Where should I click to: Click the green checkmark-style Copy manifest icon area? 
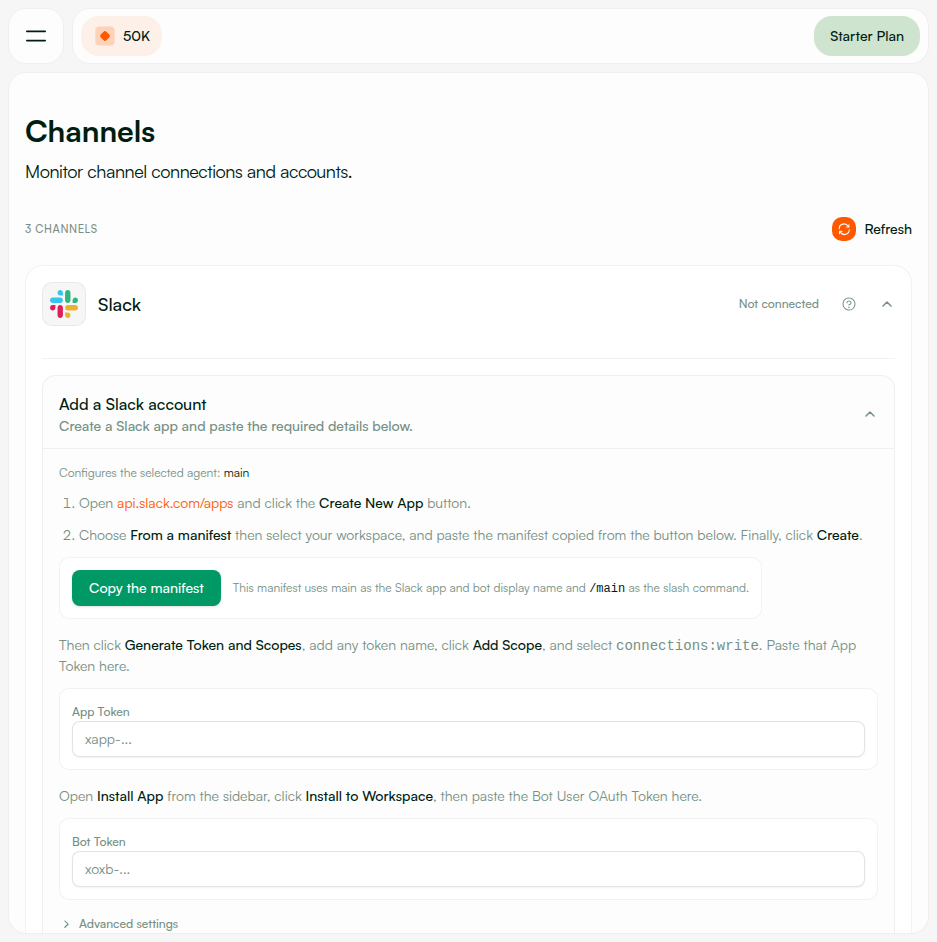pos(146,588)
